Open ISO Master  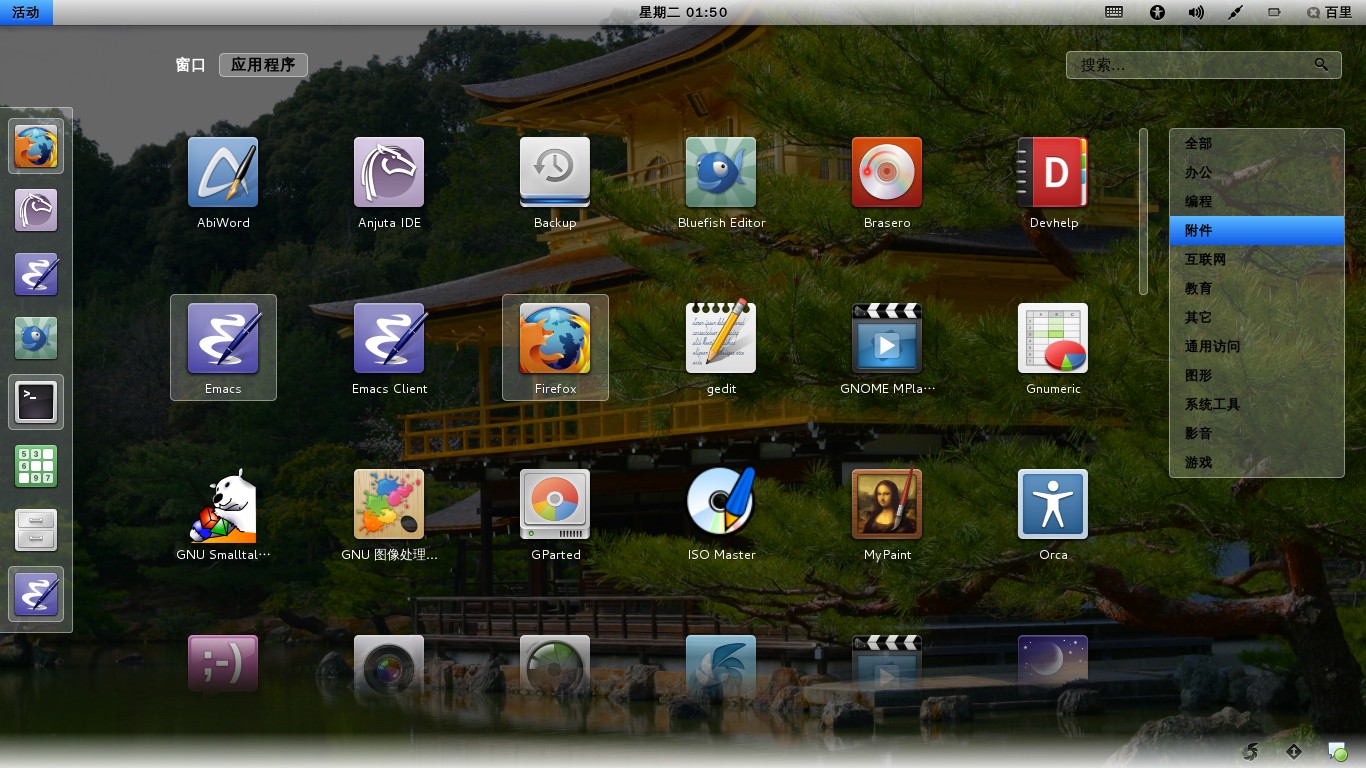pyautogui.click(x=721, y=514)
